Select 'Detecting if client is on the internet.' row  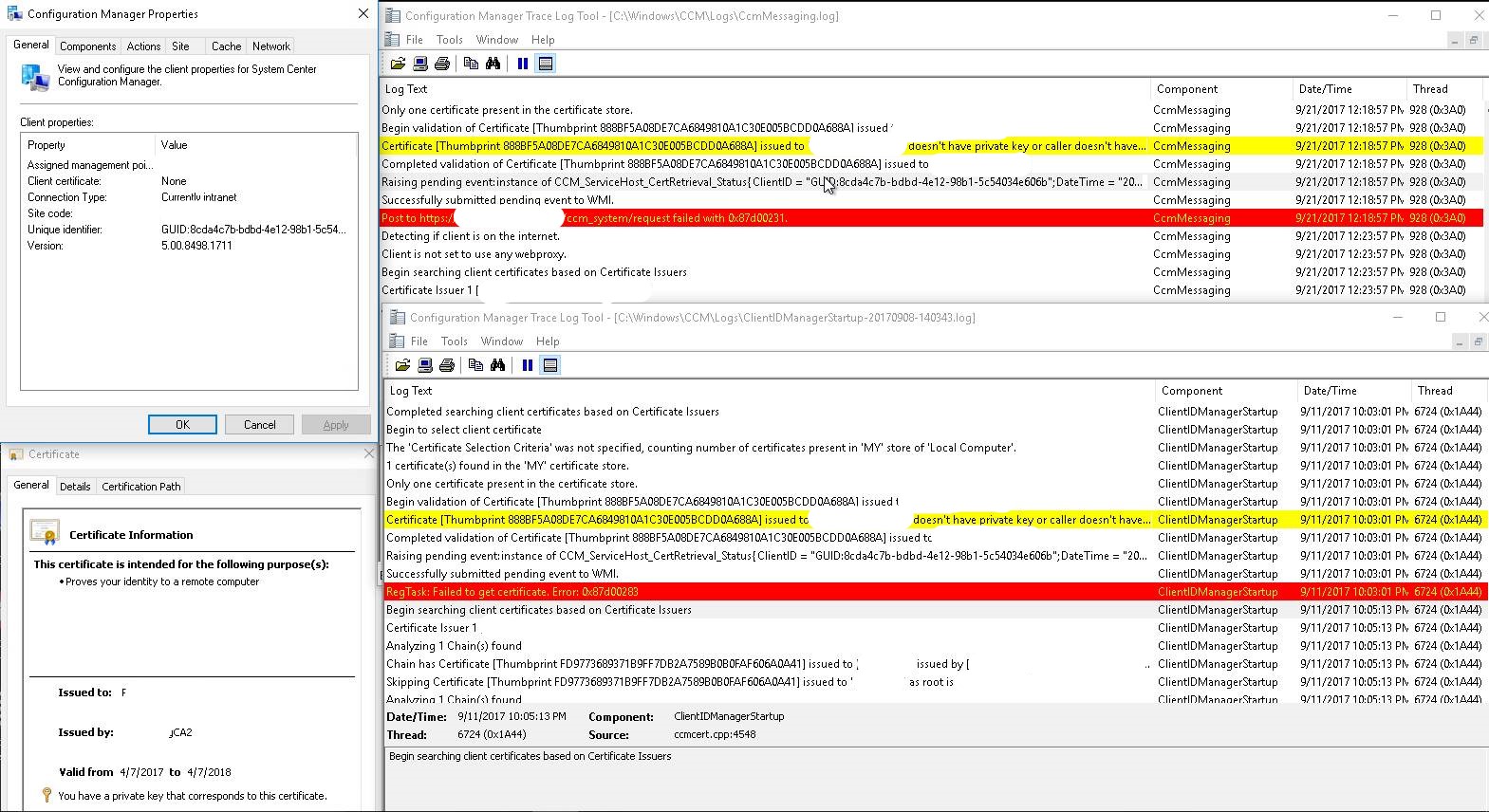pos(931,236)
